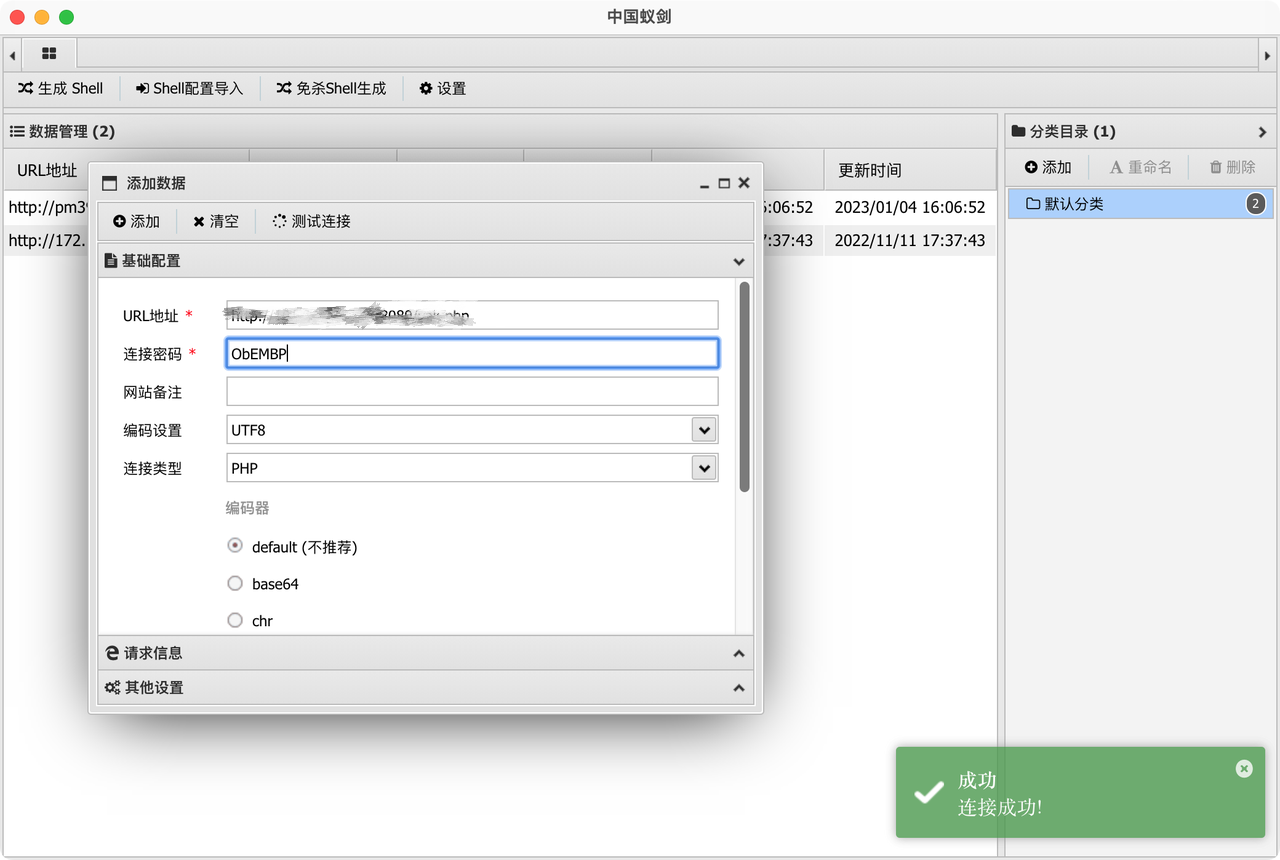Choose the base64 encoder option
1280x860 pixels.
pos(235,583)
